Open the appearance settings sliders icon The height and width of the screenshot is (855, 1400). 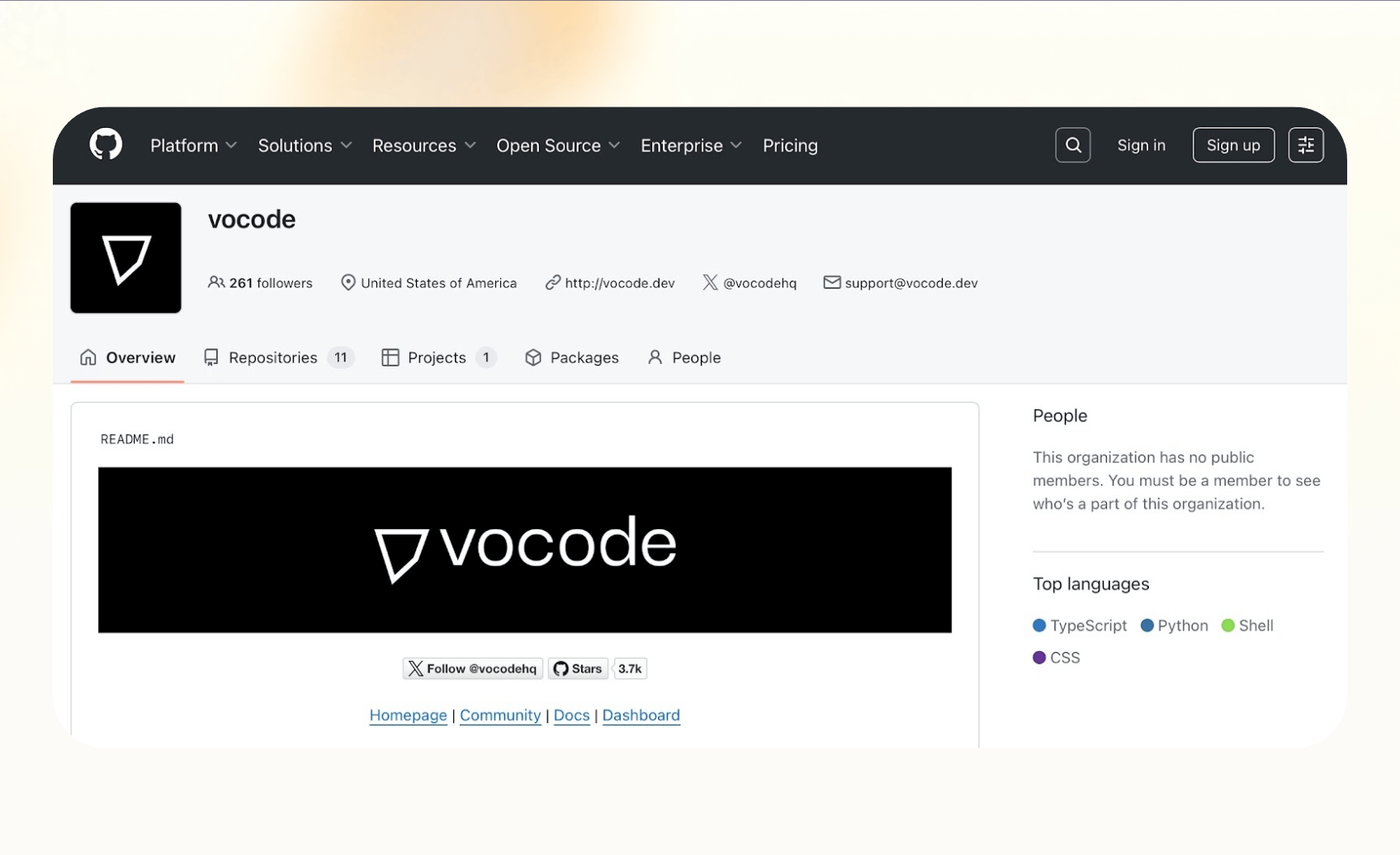(x=1305, y=145)
